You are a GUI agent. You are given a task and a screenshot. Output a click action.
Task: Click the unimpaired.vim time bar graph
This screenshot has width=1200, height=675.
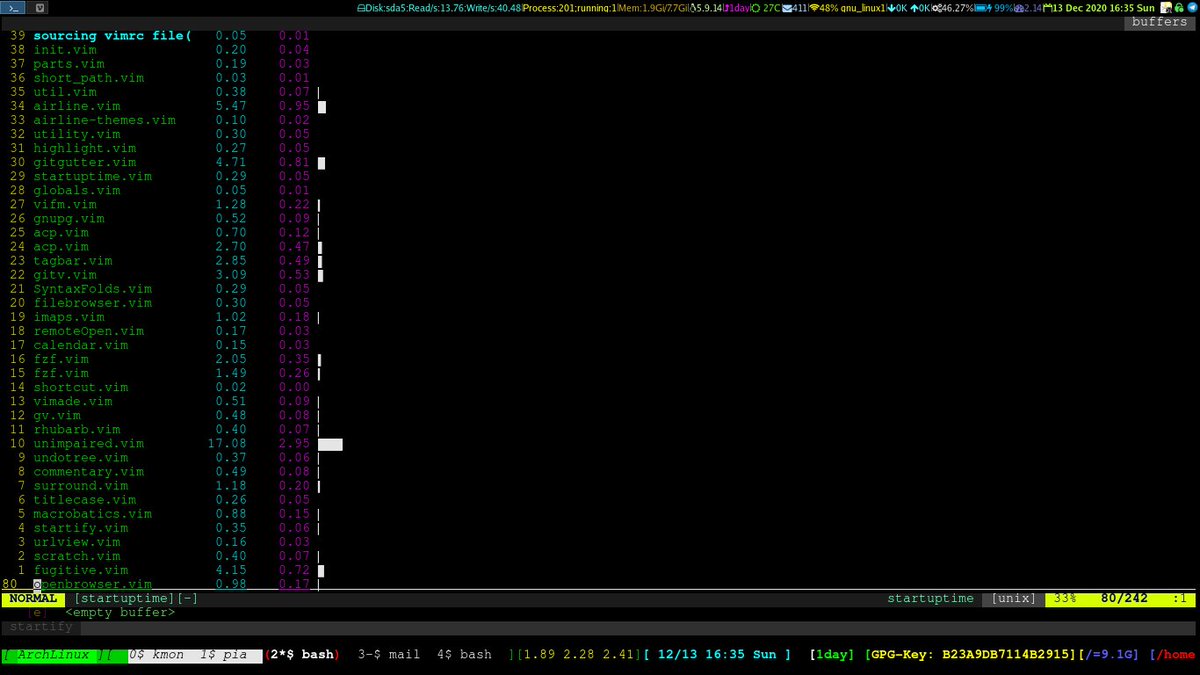(330, 444)
